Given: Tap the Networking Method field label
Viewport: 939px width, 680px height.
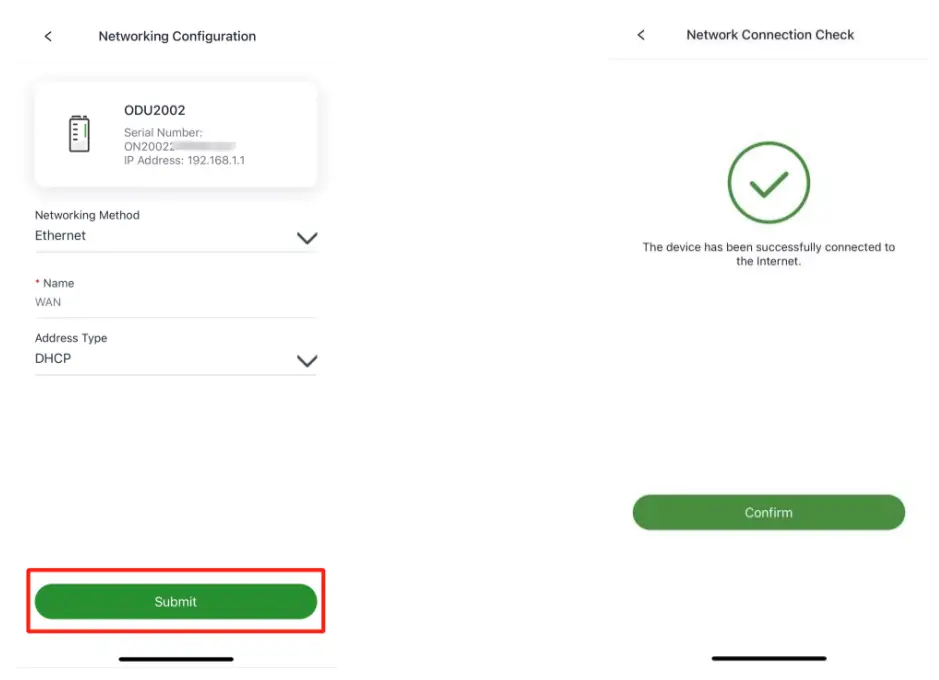Looking at the screenshot, I should 87,215.
